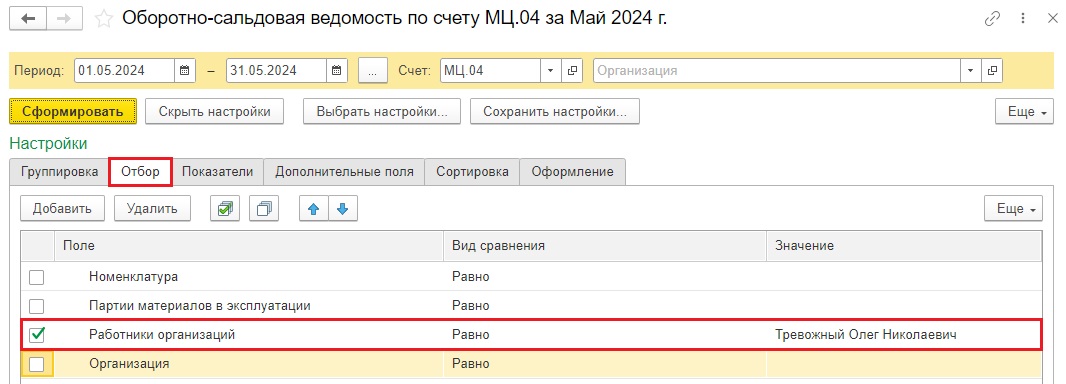Check all filter rows icon

tap(224, 209)
